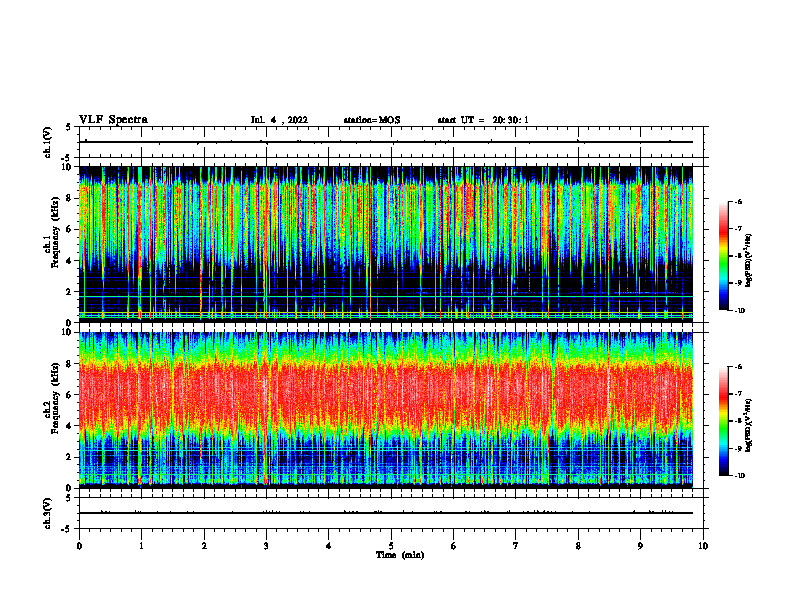Image resolution: width=792 pixels, height=612 pixels.
Task: Click the "ch.1(V)" waveform axis label
Action: click(47, 142)
